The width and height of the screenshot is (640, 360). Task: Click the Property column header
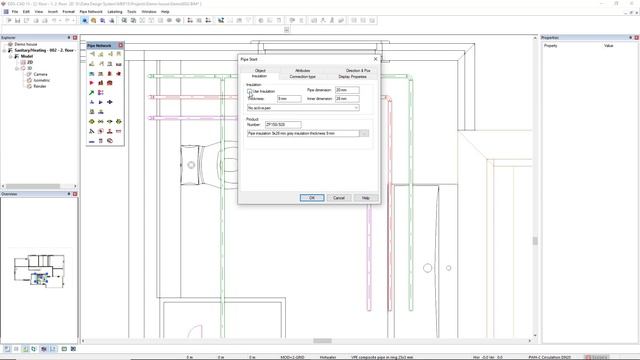(551, 46)
